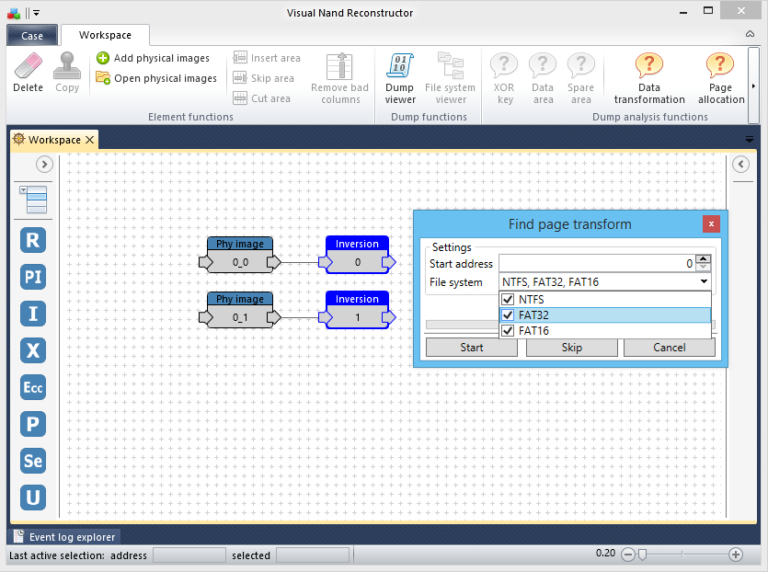Image resolution: width=768 pixels, height=572 pixels.
Task: Select the Phy image 0_1 node
Action: (240, 310)
